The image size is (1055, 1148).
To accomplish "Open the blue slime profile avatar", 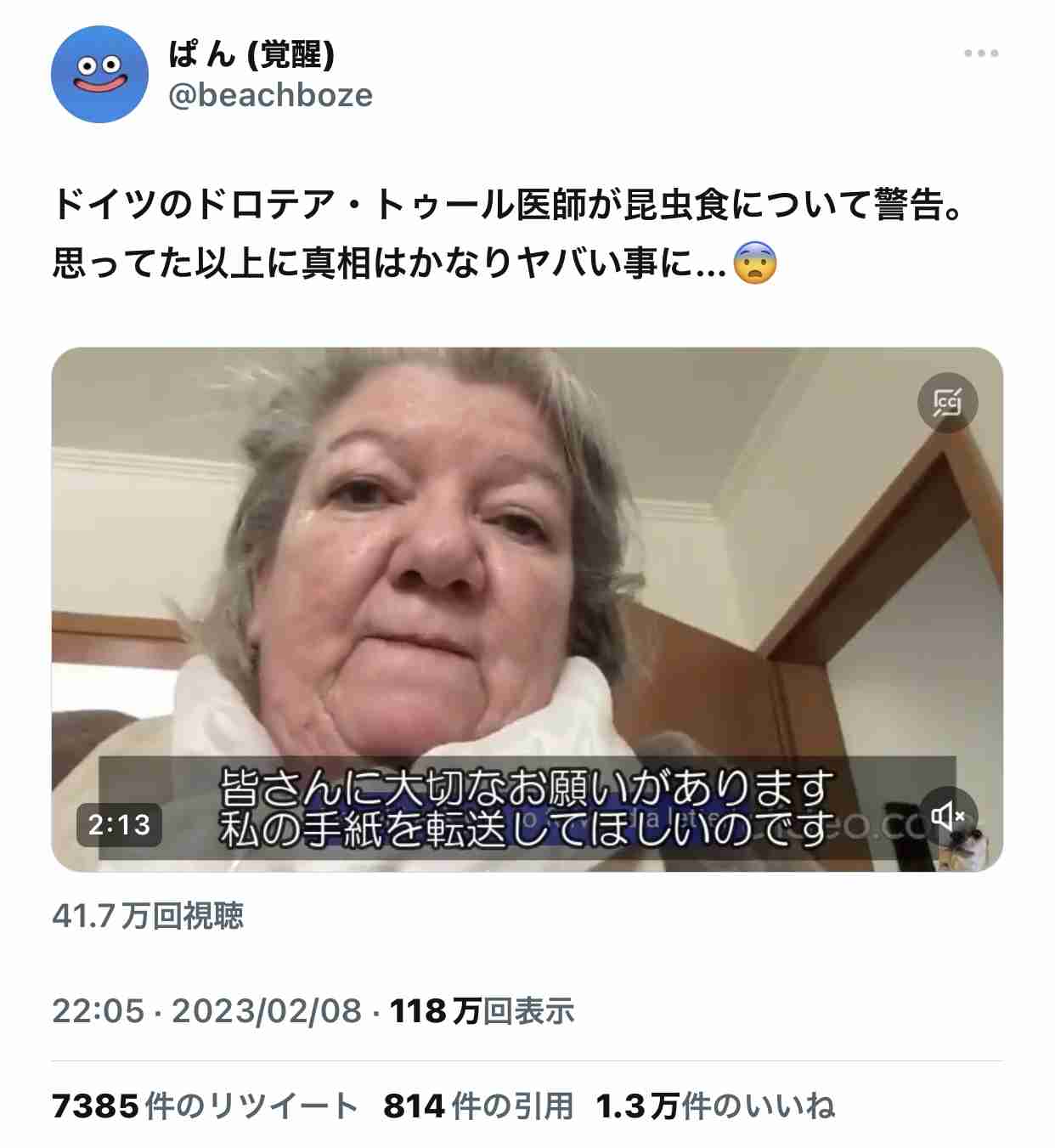I will click(100, 74).
